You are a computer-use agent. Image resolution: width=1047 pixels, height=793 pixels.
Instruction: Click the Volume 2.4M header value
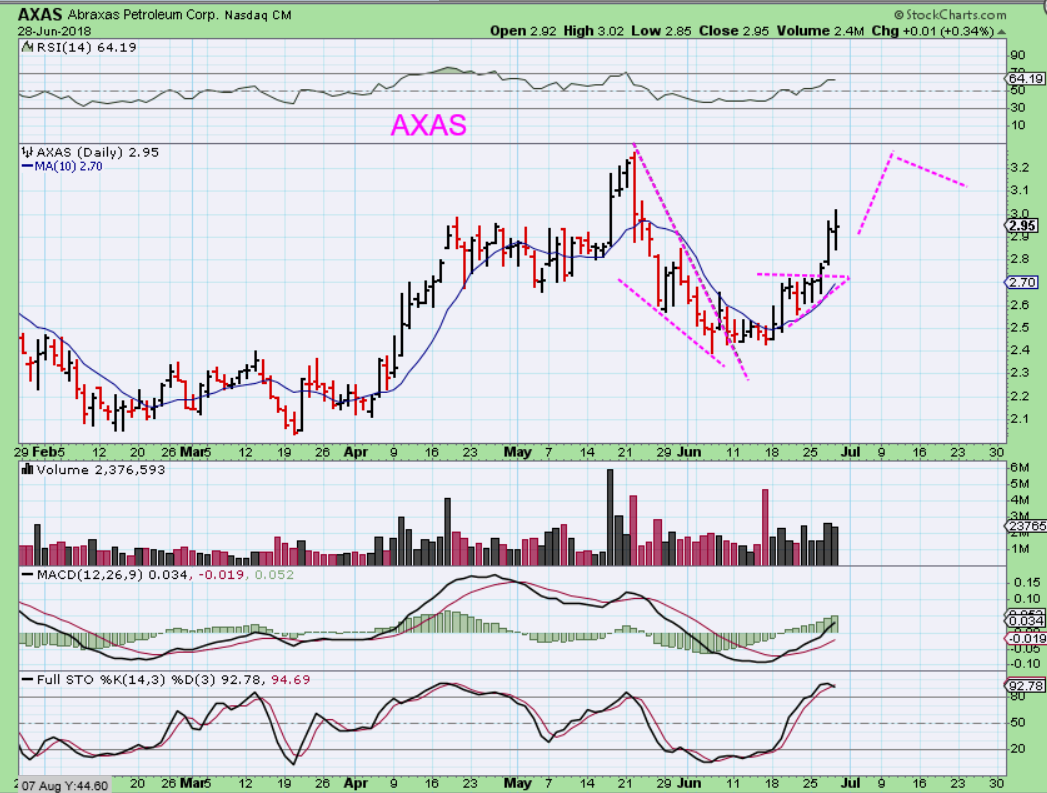[x=820, y=31]
